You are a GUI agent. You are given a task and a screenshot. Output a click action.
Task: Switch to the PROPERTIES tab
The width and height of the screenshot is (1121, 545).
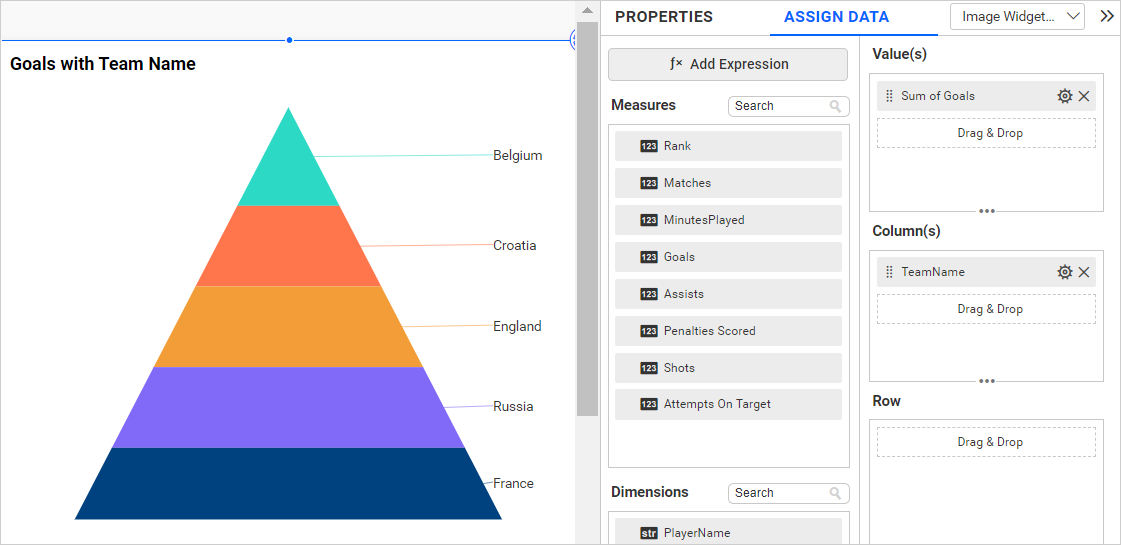(x=663, y=17)
